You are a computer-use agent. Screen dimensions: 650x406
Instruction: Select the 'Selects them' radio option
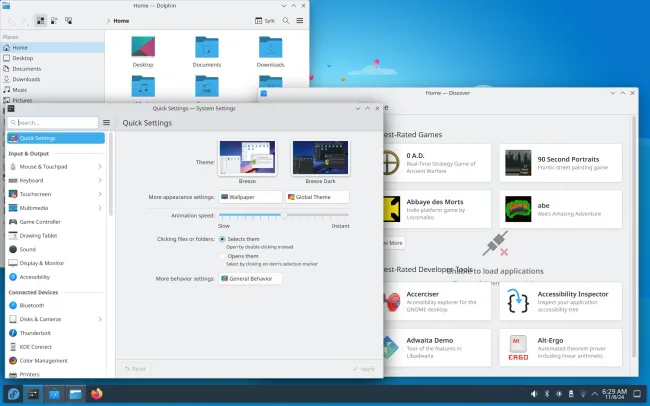(x=222, y=239)
